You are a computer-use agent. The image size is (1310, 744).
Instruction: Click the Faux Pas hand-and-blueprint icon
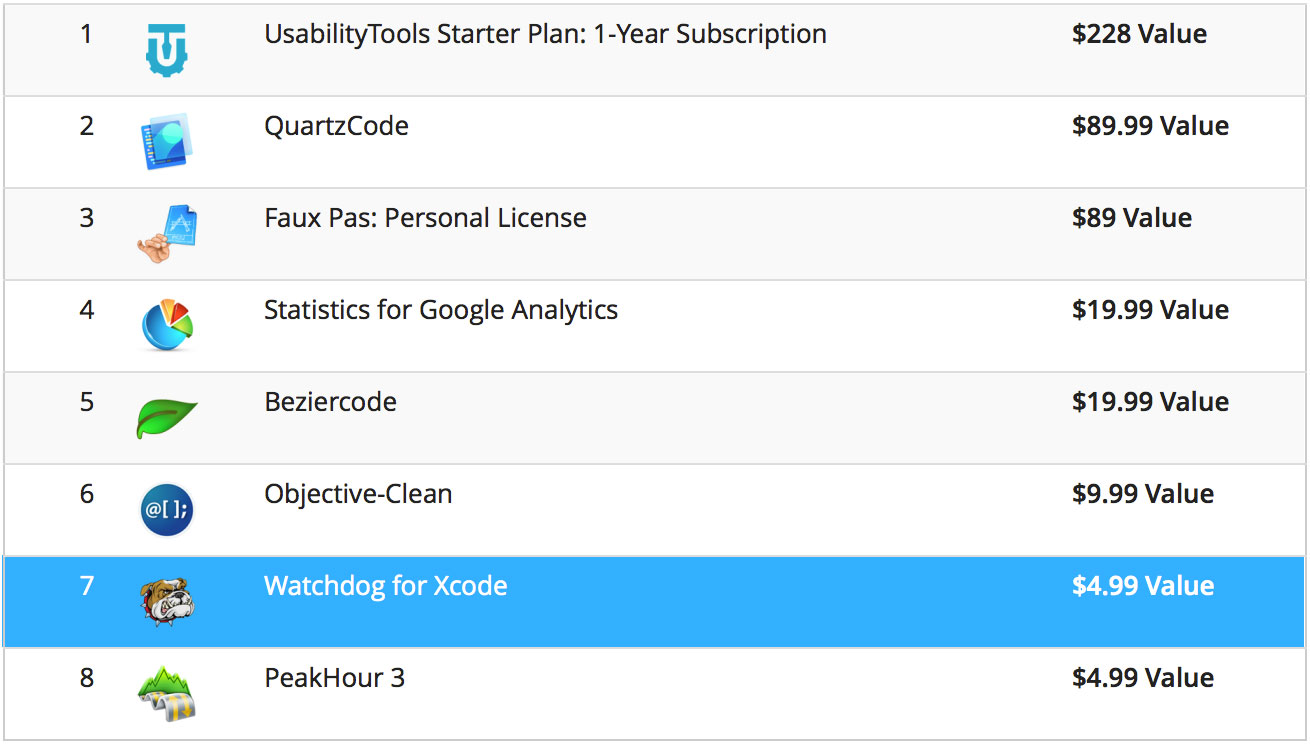[x=167, y=233]
